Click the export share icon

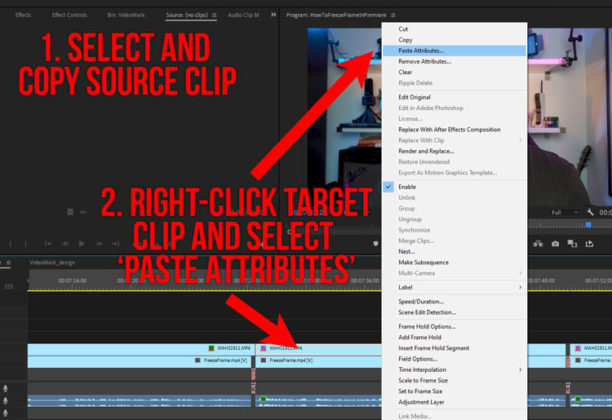click(x=589, y=244)
